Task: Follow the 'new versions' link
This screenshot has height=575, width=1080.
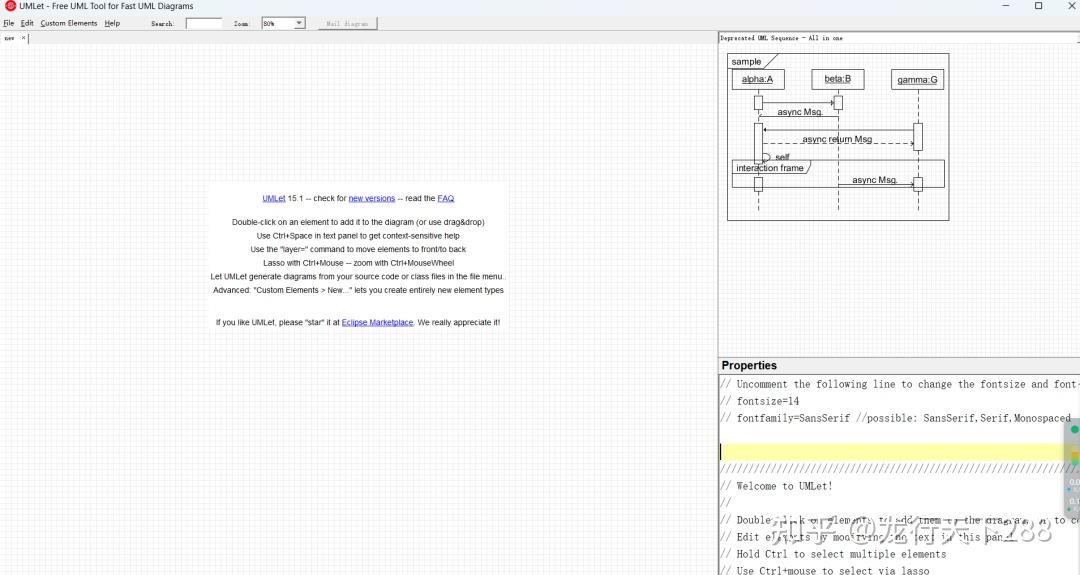Action: coord(372,198)
